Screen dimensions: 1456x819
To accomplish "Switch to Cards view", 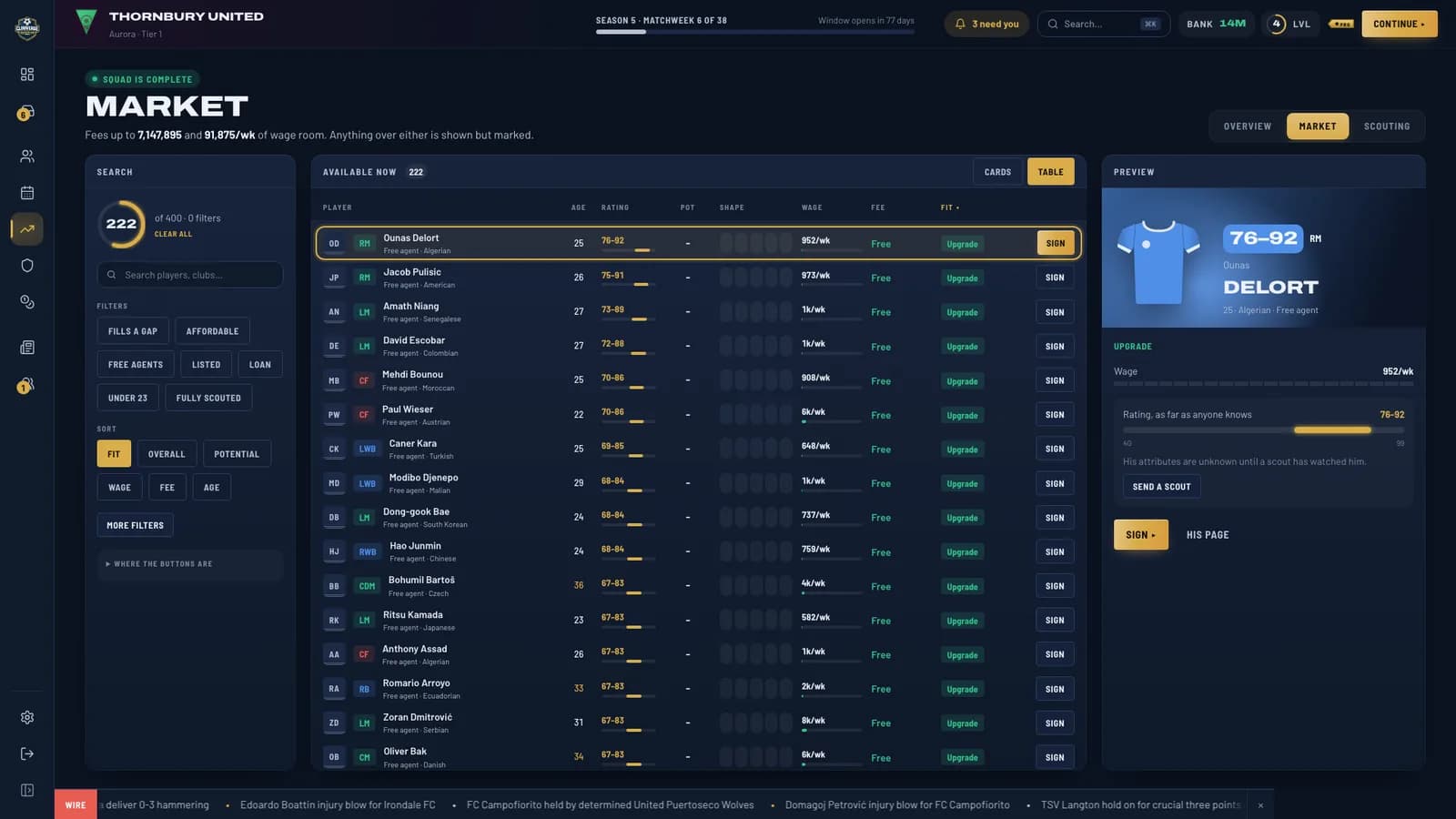I will (x=997, y=172).
